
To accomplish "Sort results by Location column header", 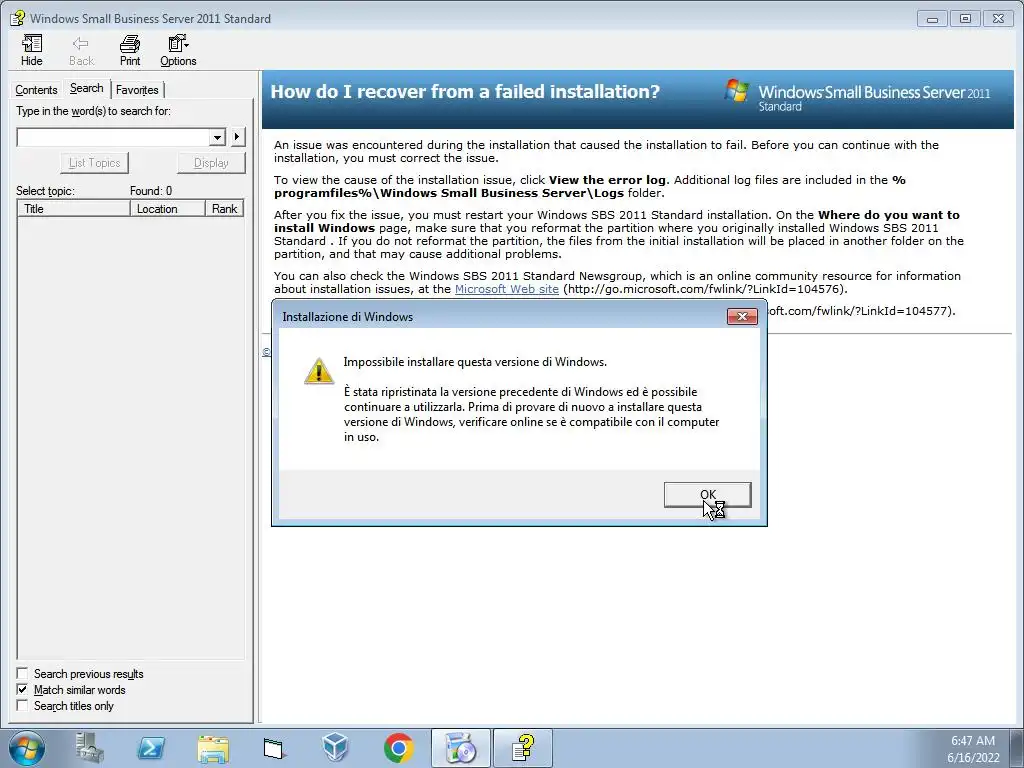I will click(x=168, y=209).
